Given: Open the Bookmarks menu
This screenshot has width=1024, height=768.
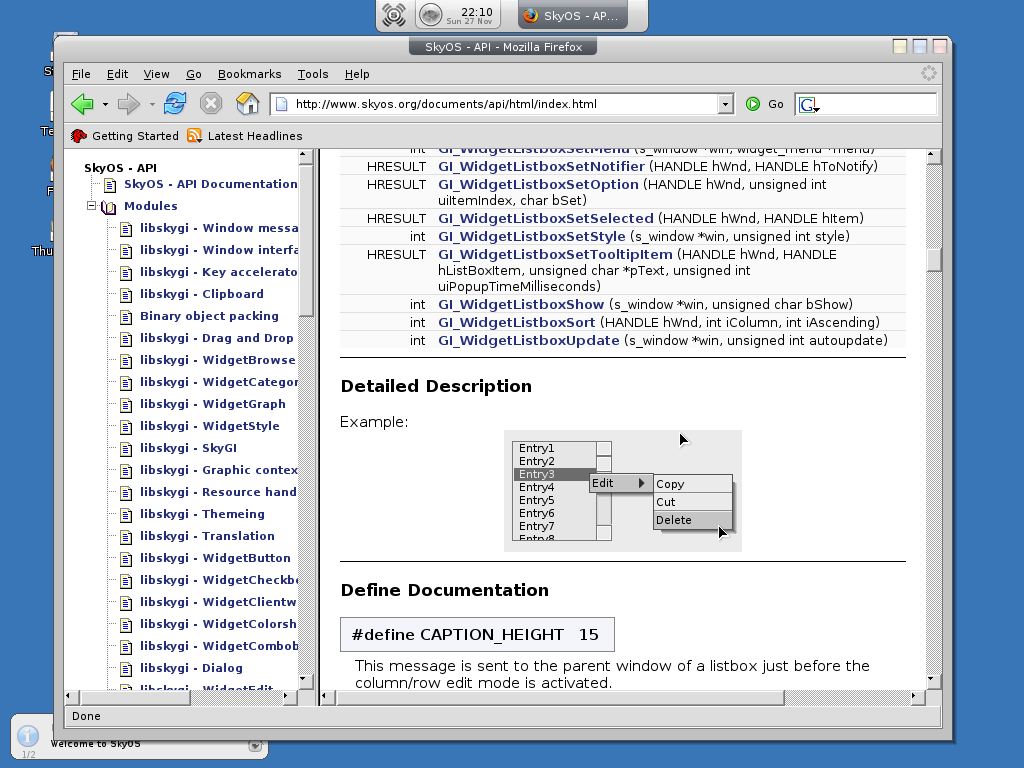Looking at the screenshot, I should [249, 74].
